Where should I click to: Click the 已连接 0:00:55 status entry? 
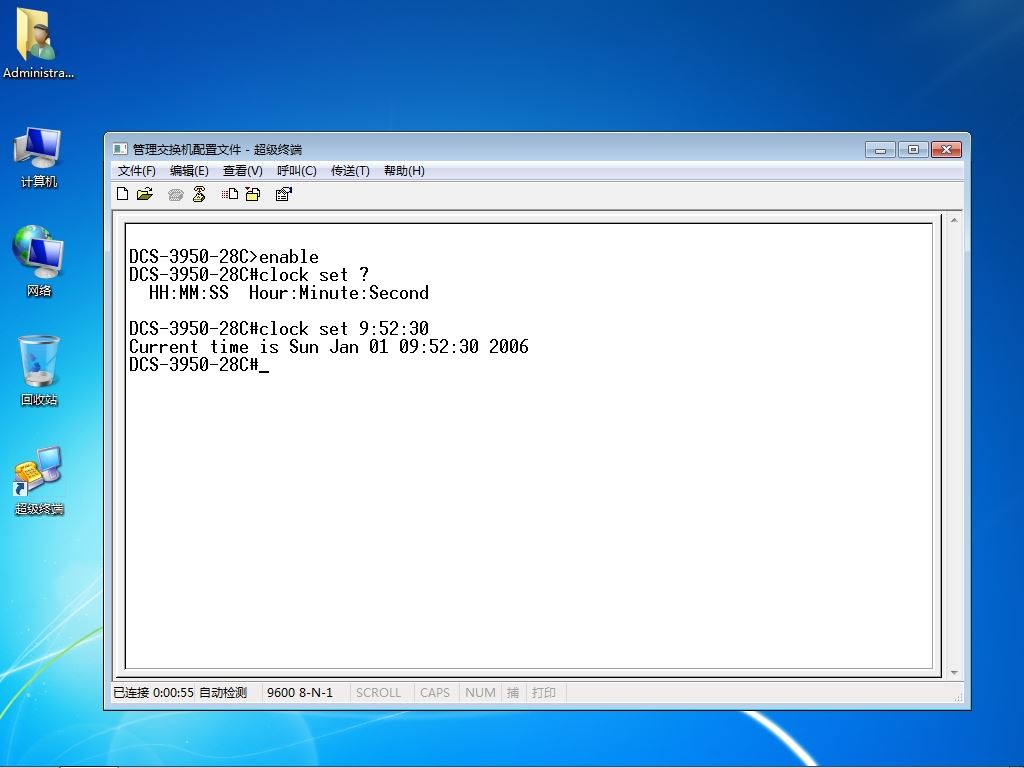click(153, 692)
